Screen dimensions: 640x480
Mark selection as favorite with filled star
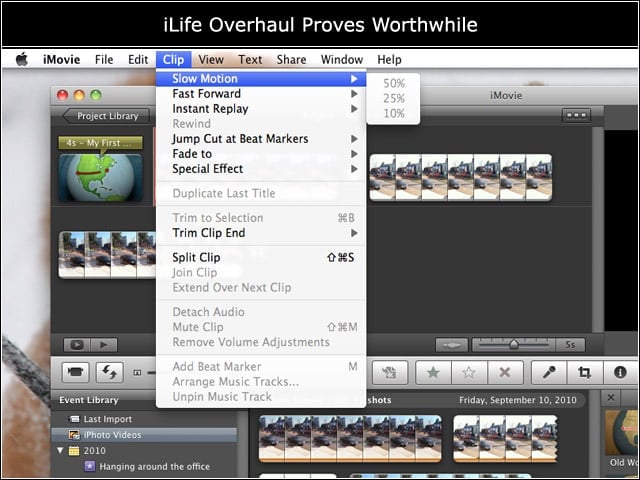[x=433, y=372]
